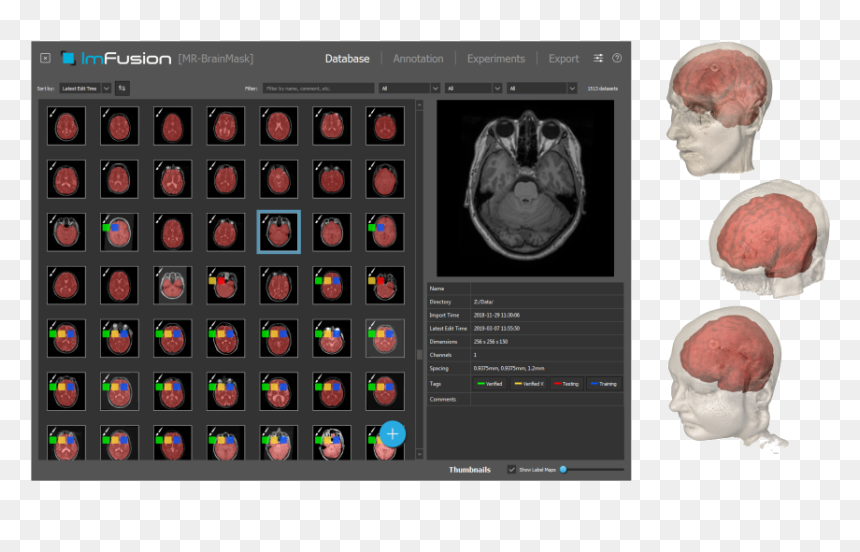Viewport: 860px width, 552px height.
Task: Click the Spacing value 0.9375mm
Action: [509, 368]
